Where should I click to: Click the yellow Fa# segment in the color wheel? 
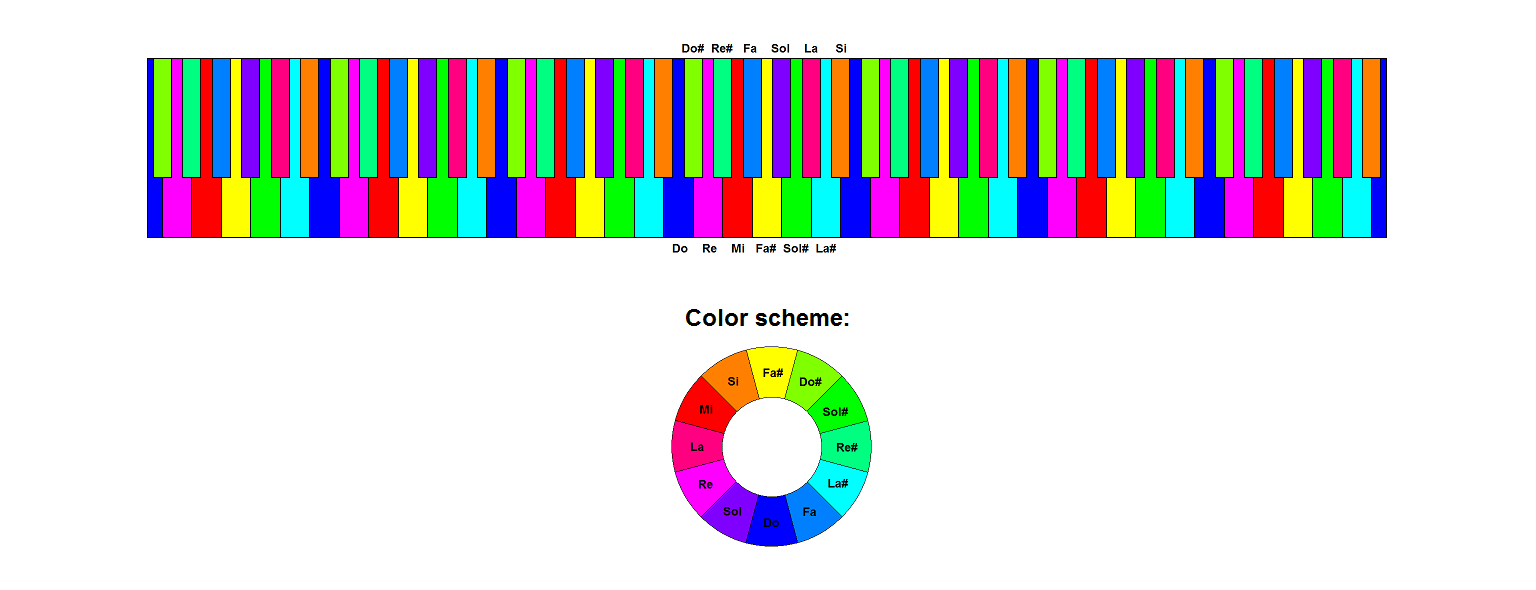pos(772,372)
